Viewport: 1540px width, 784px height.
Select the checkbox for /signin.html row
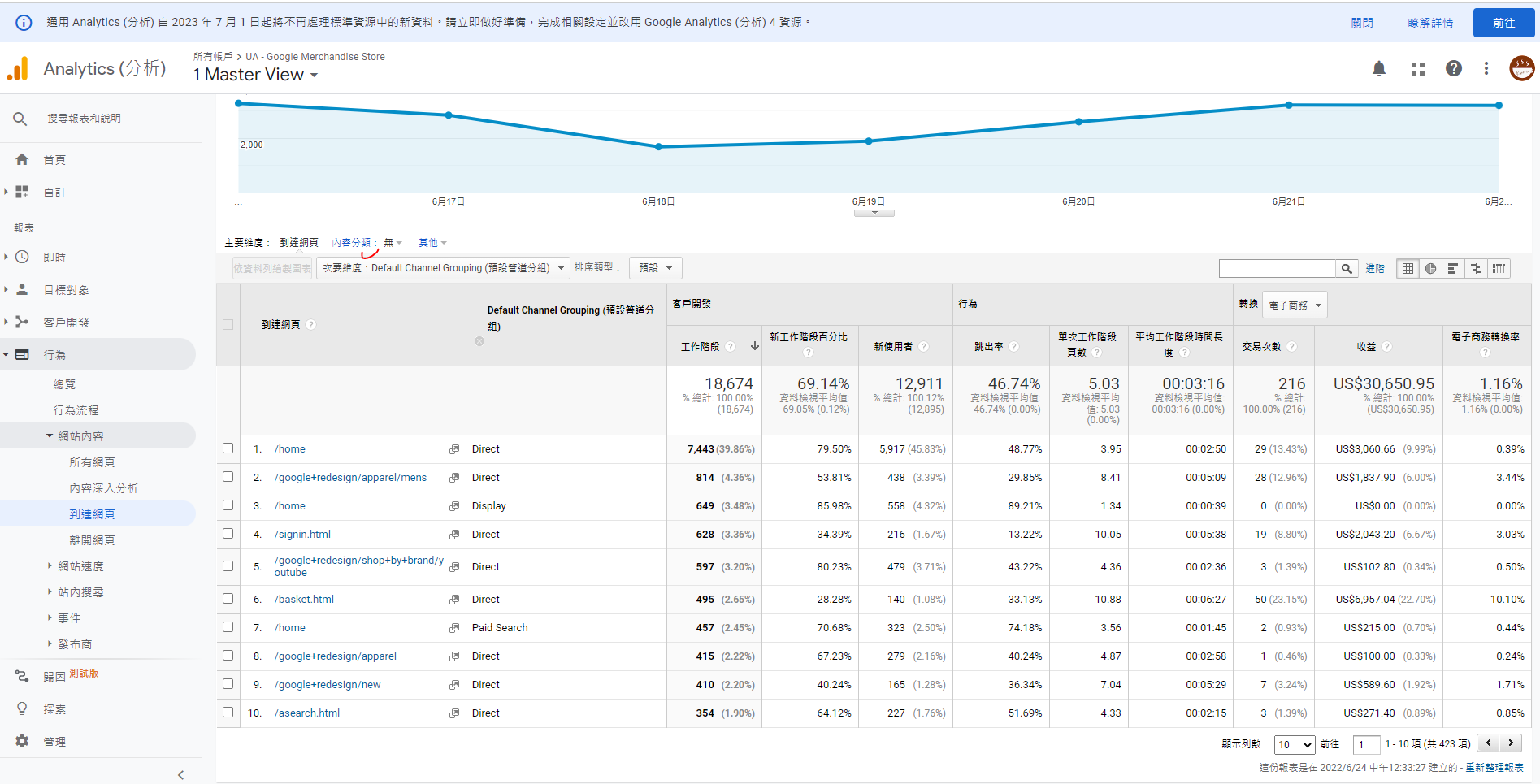click(228, 534)
